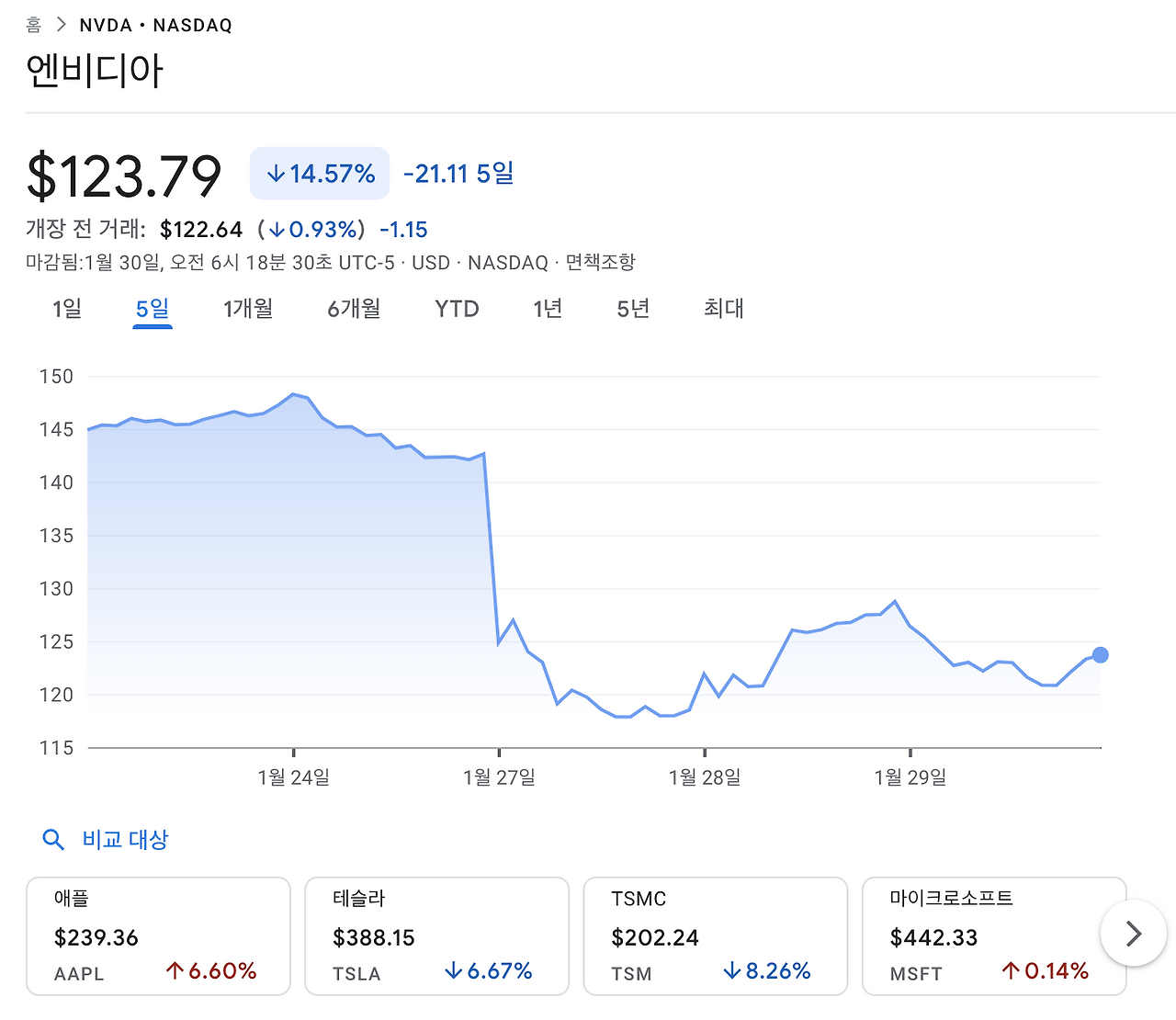Click Apple's red up arrow 6.60%
This screenshot has height=1020, width=1176.
tap(210, 971)
